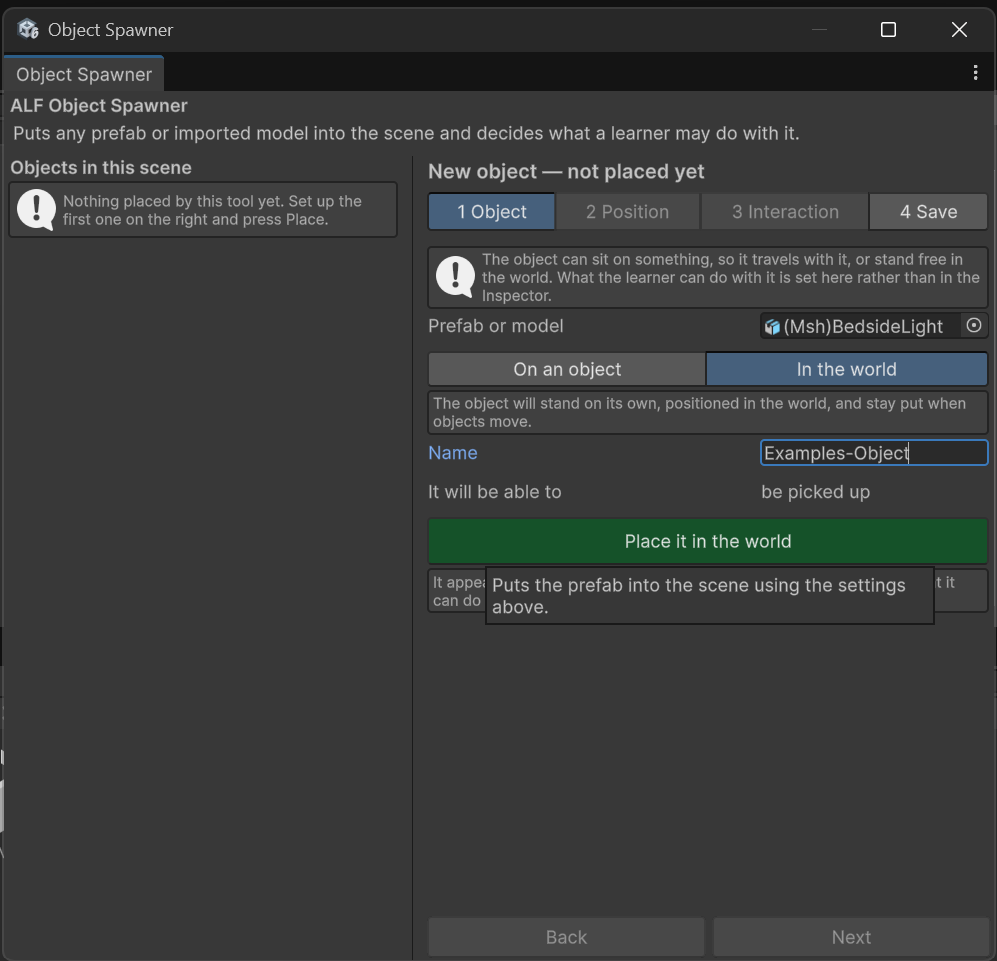Open the window's three-dot options menu
This screenshot has height=961, width=997.
975,73
